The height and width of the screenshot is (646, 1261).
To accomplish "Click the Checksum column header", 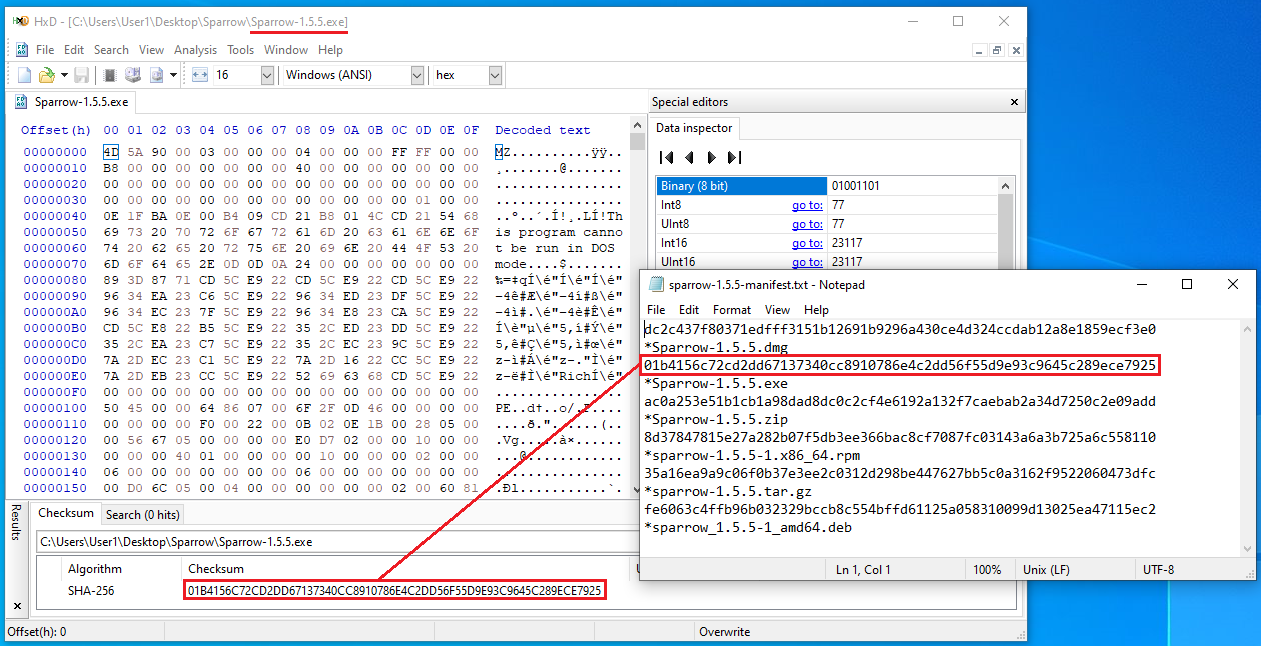I will click(x=216, y=569).
